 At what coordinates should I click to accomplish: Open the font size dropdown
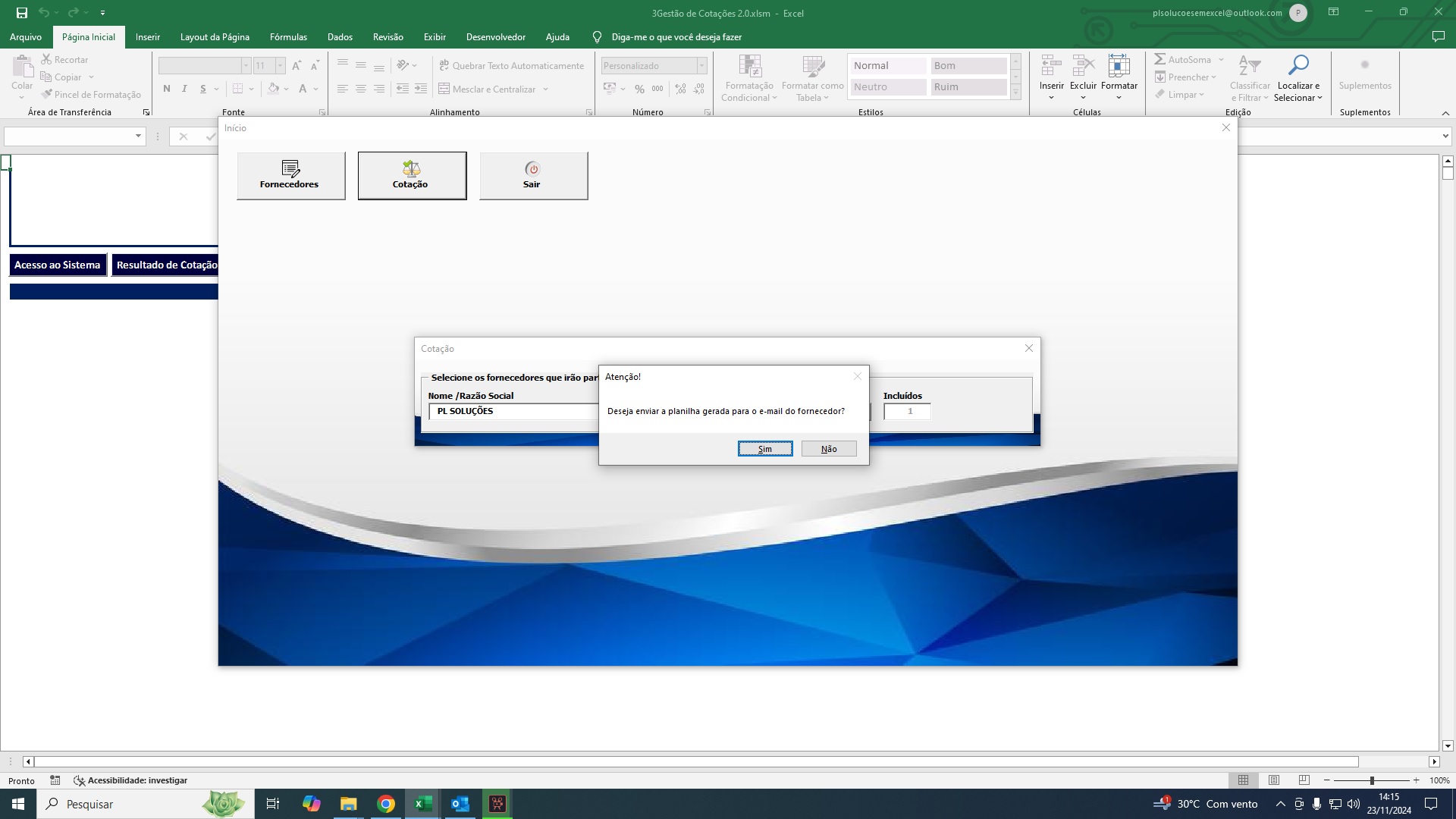tap(280, 66)
